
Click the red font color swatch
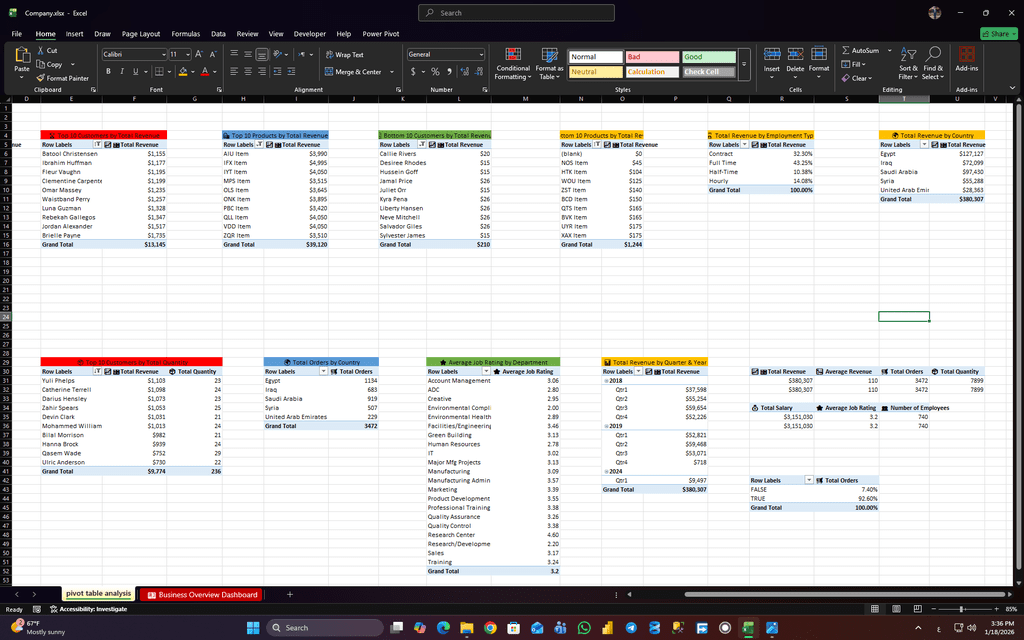click(x=203, y=72)
